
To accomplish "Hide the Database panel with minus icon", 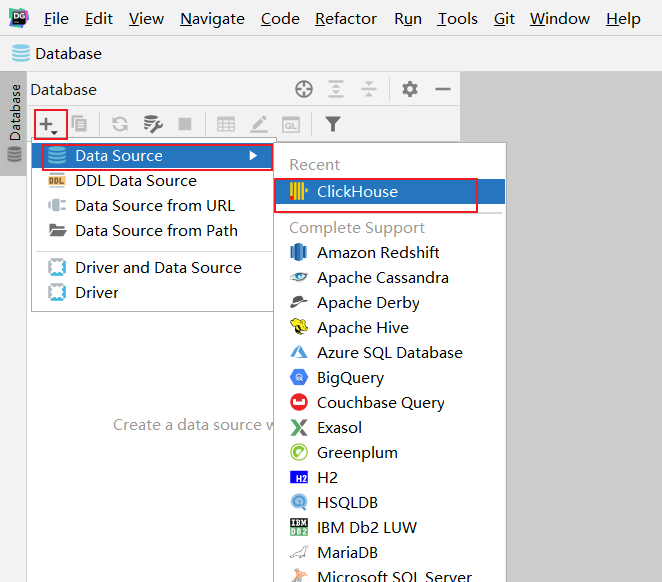I will [x=443, y=89].
